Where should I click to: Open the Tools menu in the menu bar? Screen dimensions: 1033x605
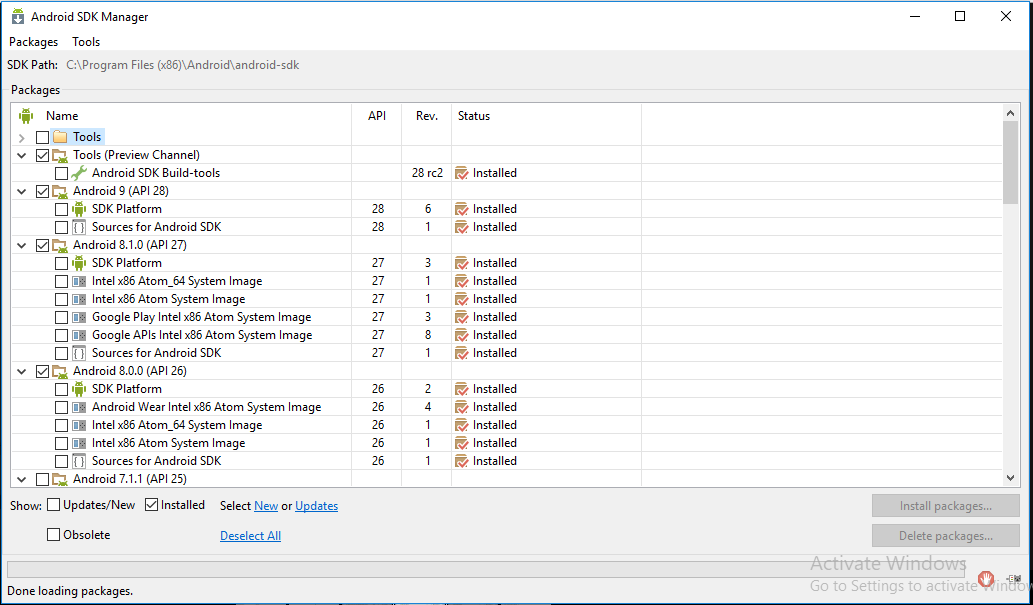86,42
